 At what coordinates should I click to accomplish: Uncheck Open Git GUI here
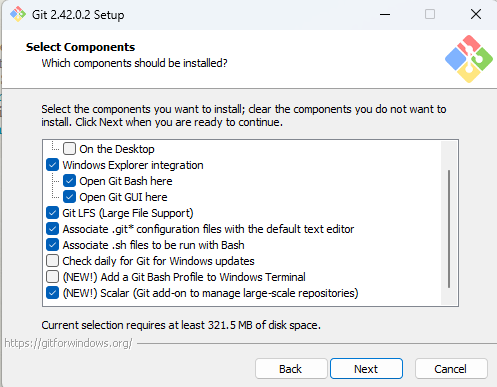pyautogui.click(x=69, y=197)
